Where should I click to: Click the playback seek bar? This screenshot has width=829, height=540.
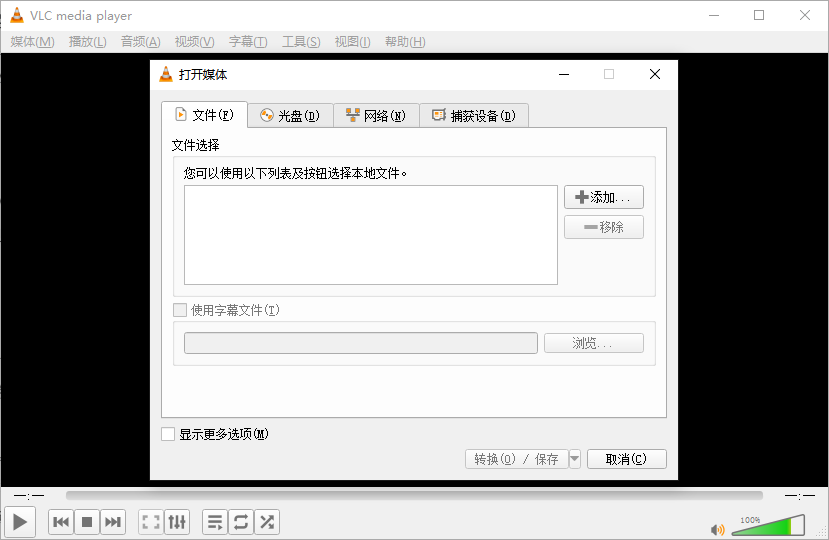[x=414, y=496]
